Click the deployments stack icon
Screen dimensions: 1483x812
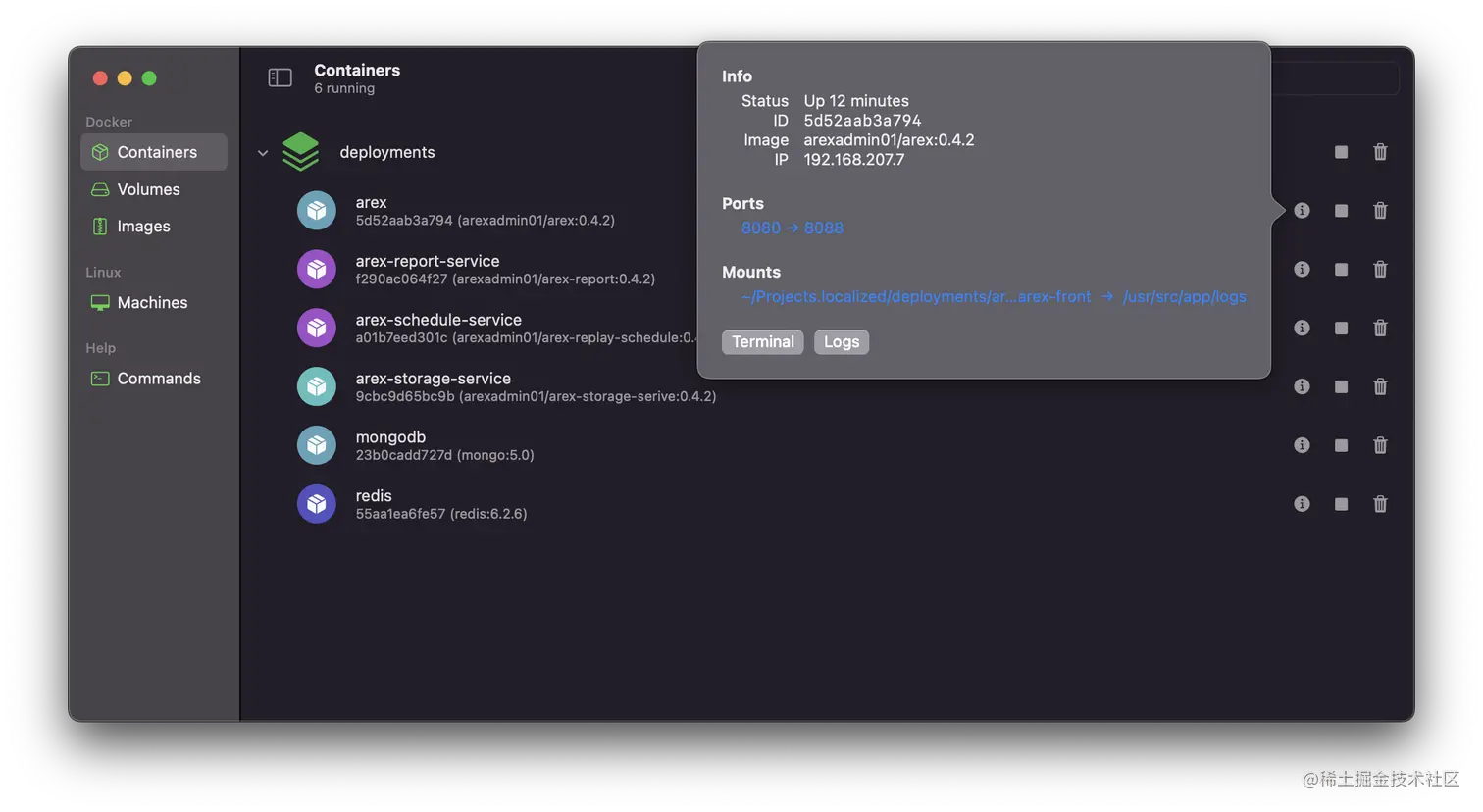[x=301, y=152]
